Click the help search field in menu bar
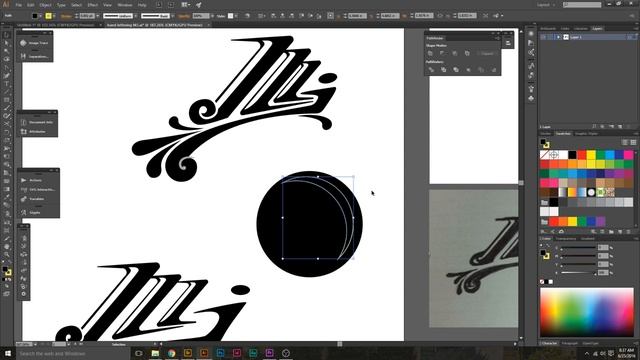This screenshot has height=360, width=640. [582, 5]
